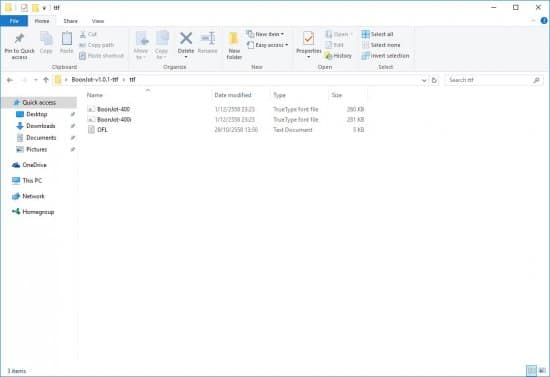
Task: Click the Search ttf box
Action: point(494,80)
